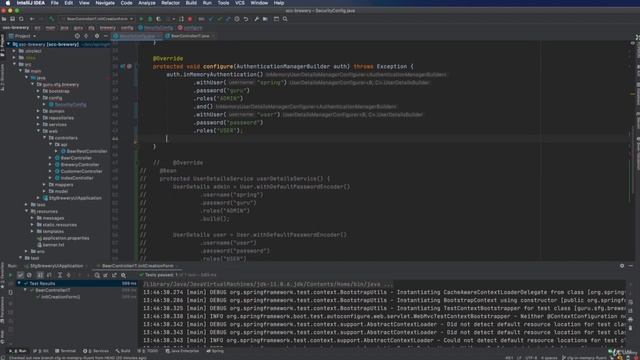Screen dimensions: 640x360
Task: Click the override gutter icon beside configure method
Action: (x=123, y=67)
